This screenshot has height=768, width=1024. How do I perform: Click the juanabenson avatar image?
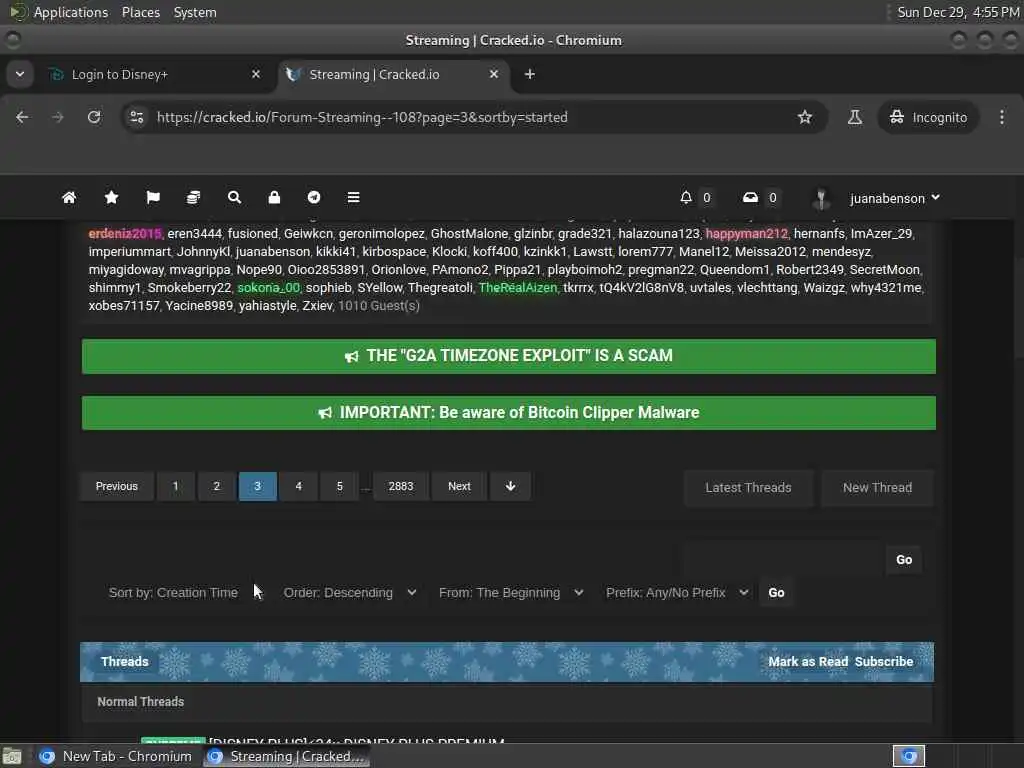[x=821, y=198]
